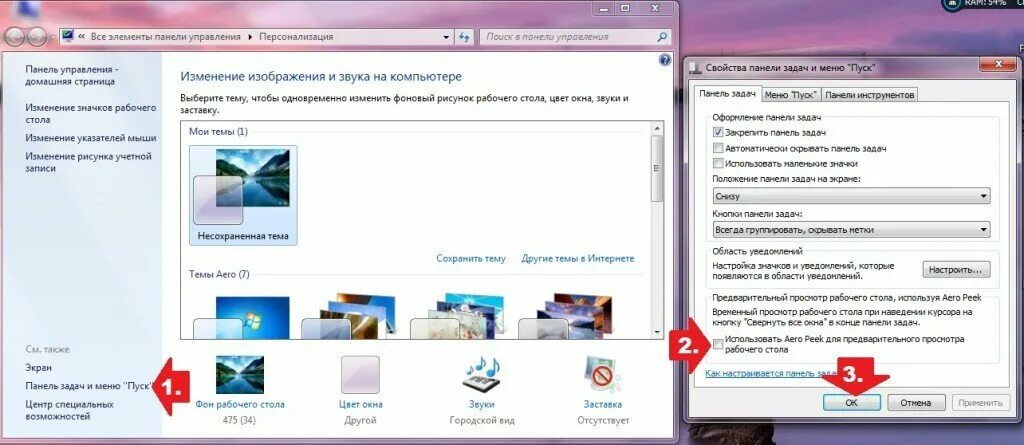Screen dimensions: 1024x445
Task: Switch to the Панели инструментов tab
Action: pyautogui.click(x=869, y=95)
